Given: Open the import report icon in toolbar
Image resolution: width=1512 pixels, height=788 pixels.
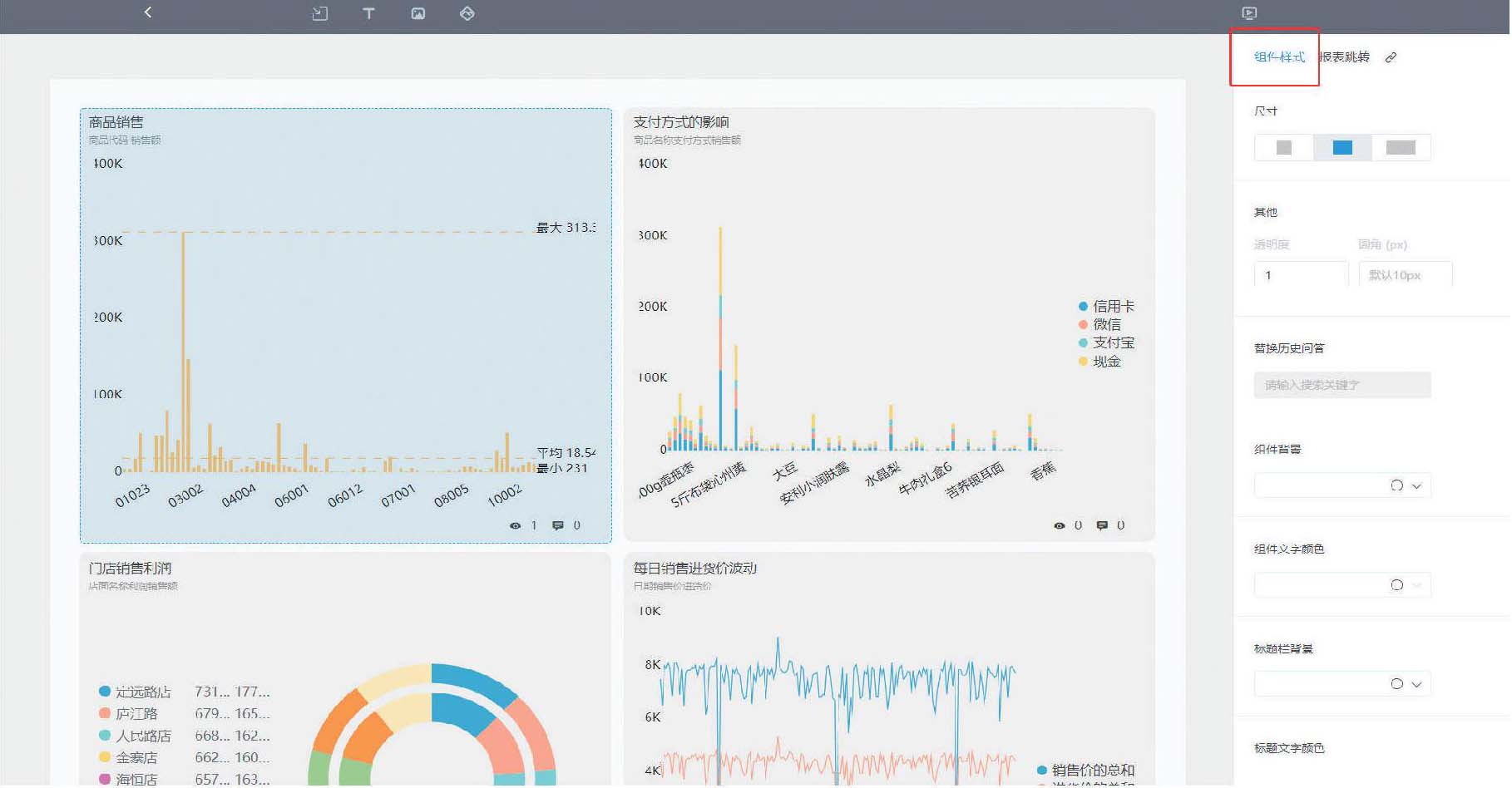Looking at the screenshot, I should coord(319,13).
